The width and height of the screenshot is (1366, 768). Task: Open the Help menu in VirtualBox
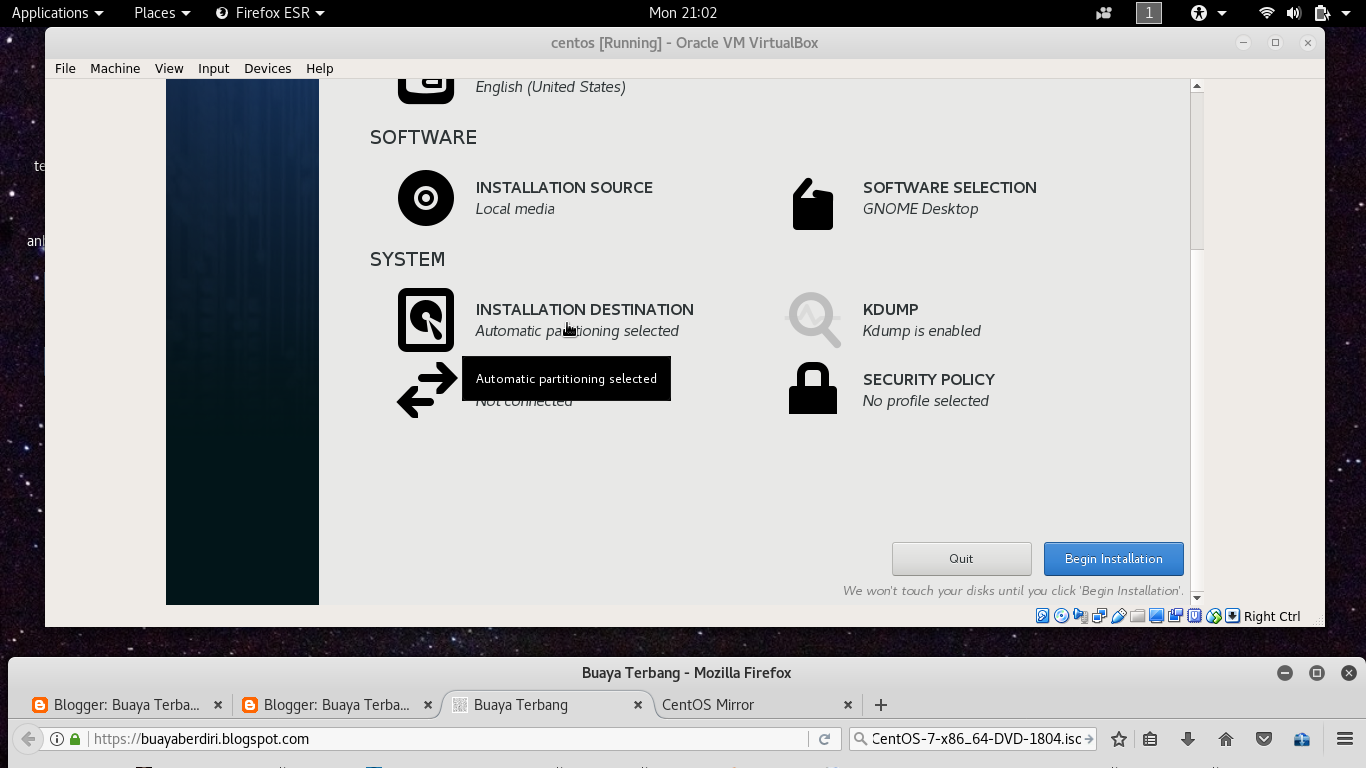click(x=320, y=68)
